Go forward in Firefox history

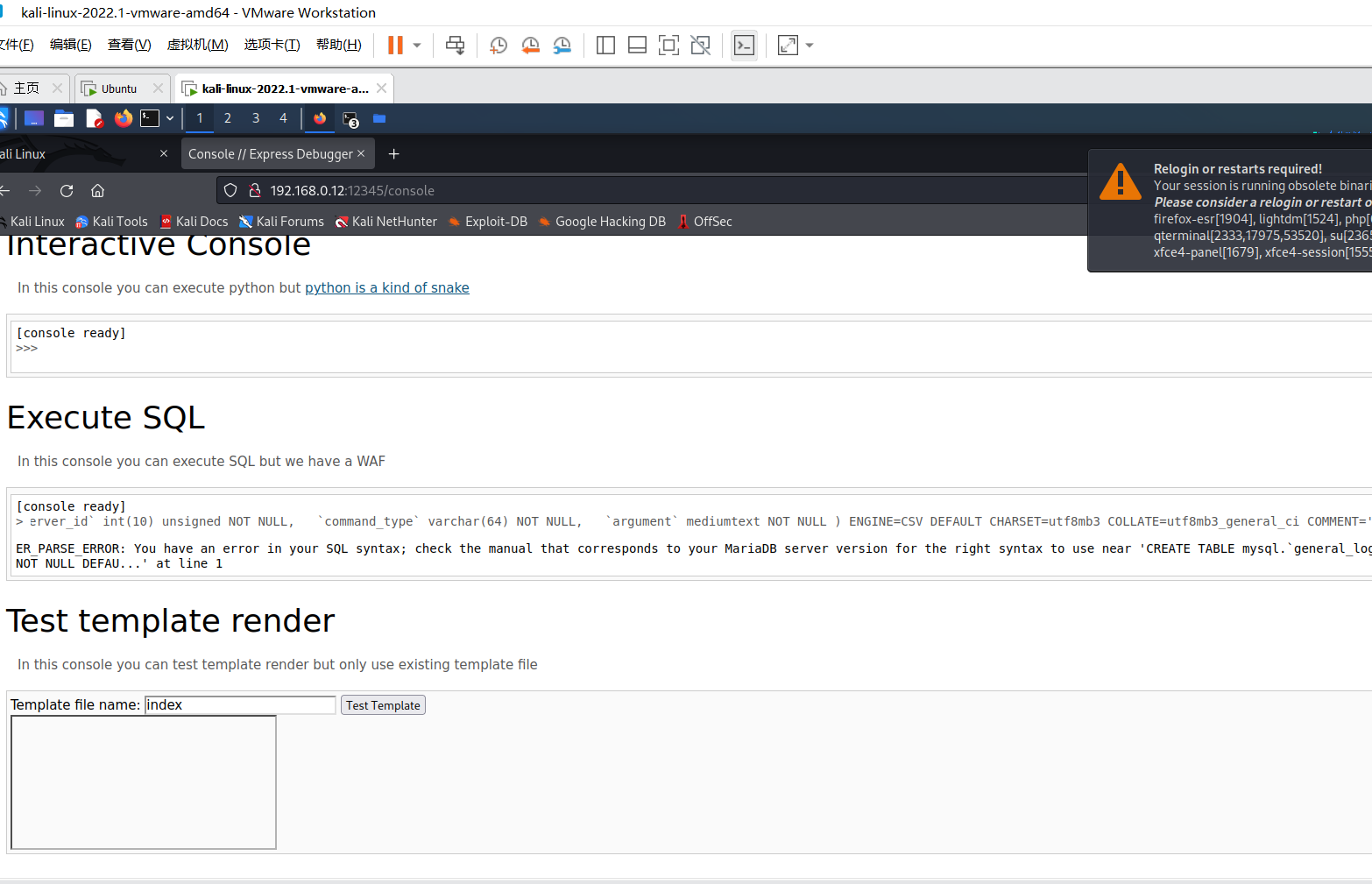click(35, 190)
